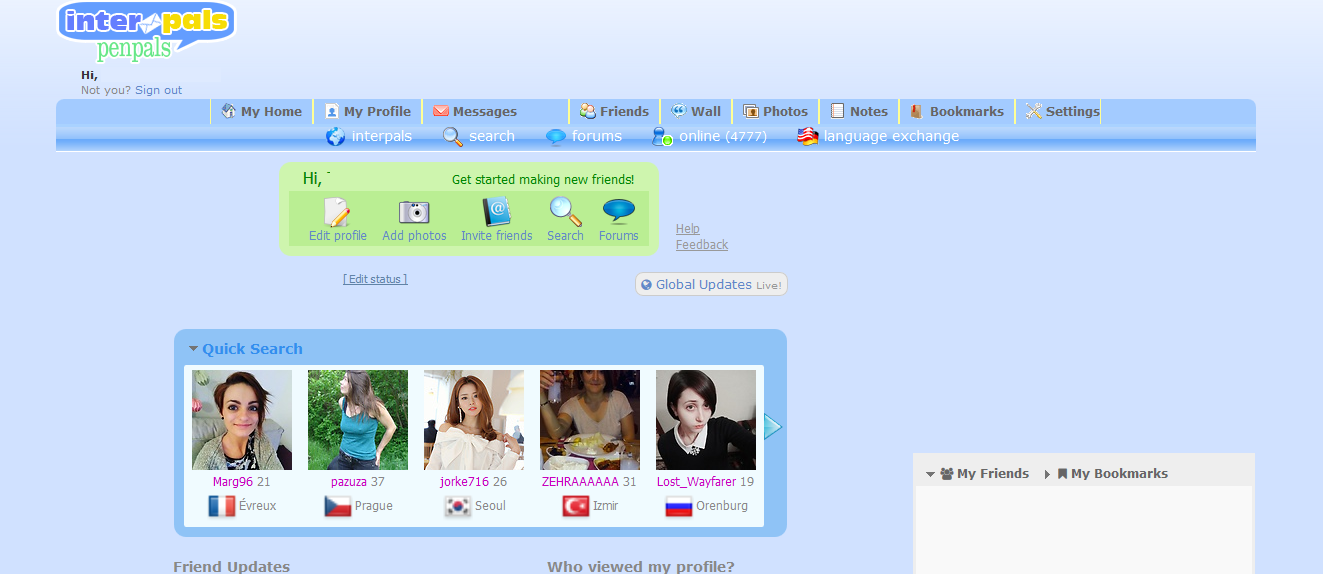Expand the My Bookmarks section
Screen dimensions: 1323x574
click(1047, 474)
